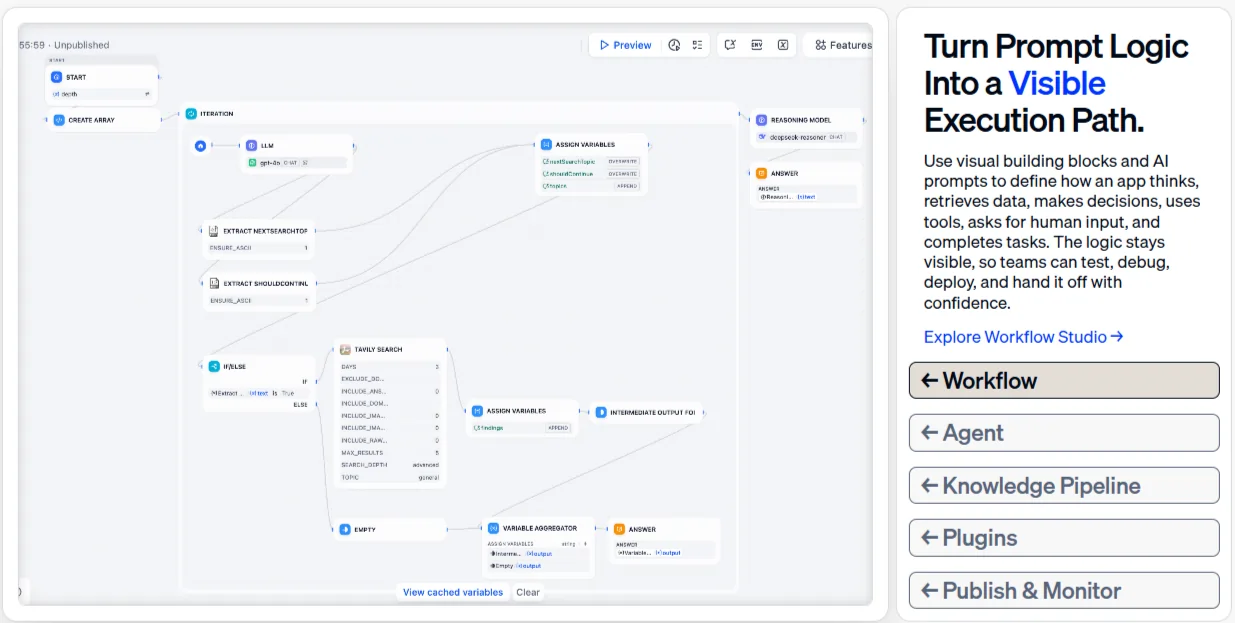The image size is (1235, 623).
Task: Open the checklist icon in the toolbar
Action: [697, 45]
